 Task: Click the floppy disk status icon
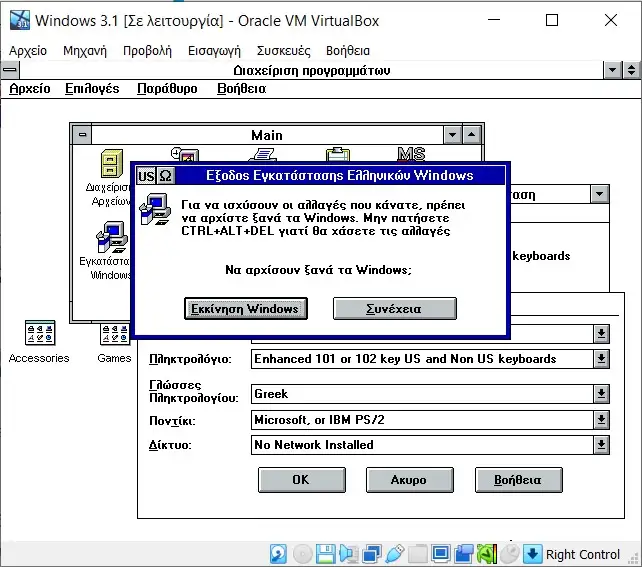326,554
